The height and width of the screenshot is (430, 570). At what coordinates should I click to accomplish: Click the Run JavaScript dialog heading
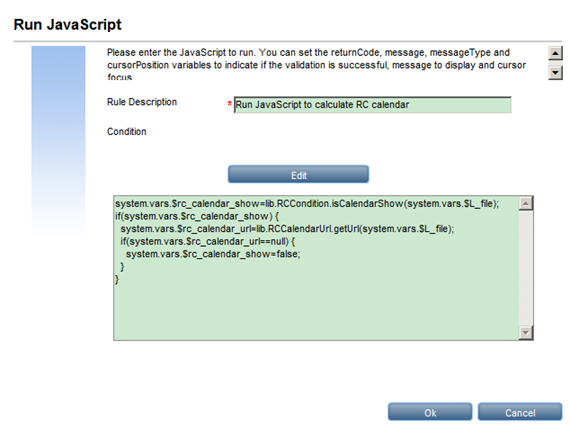[68, 25]
